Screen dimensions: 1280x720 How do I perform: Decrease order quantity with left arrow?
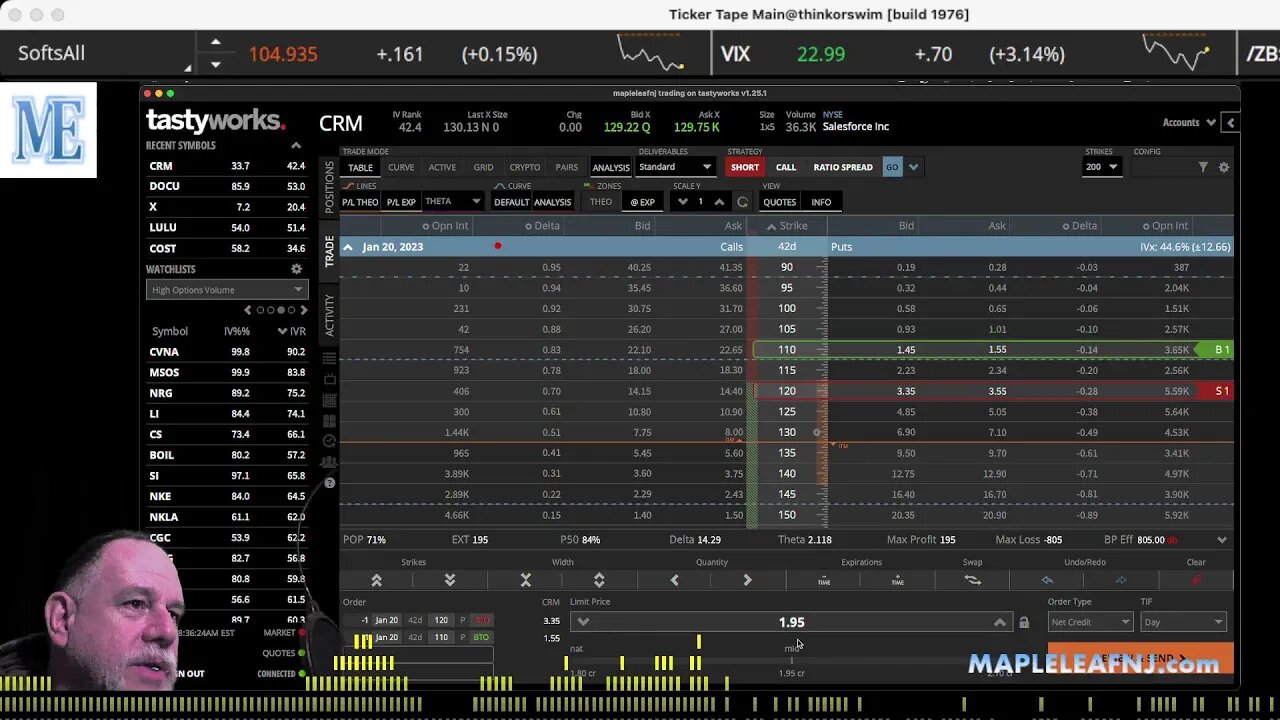pyautogui.click(x=674, y=580)
